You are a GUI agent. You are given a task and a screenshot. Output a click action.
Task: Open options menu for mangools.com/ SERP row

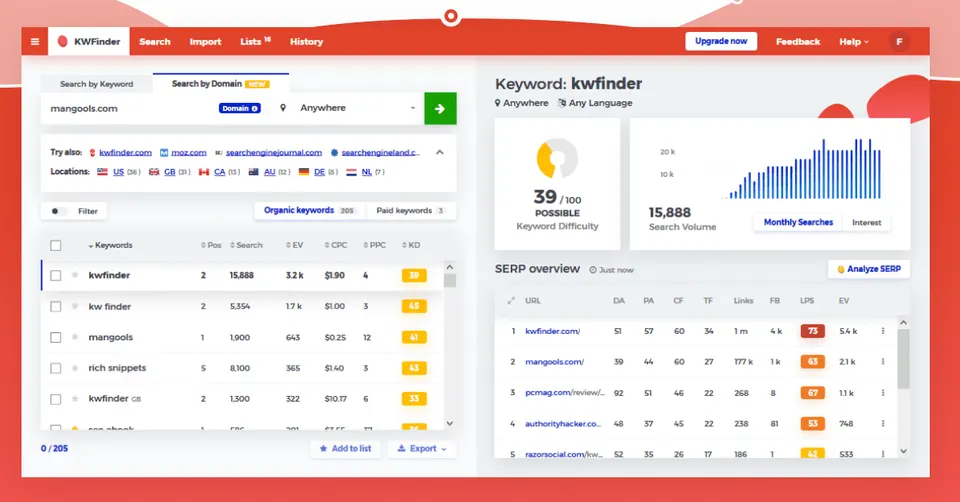point(883,362)
